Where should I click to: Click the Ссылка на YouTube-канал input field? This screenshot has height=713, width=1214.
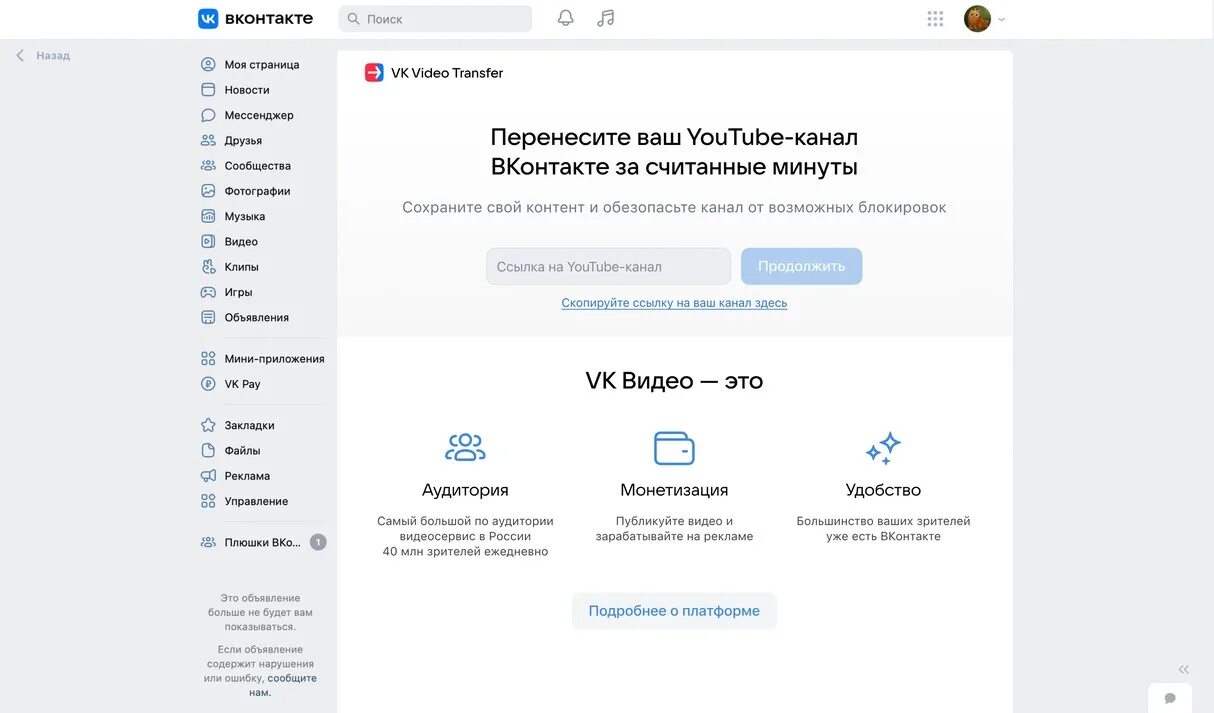tap(609, 267)
